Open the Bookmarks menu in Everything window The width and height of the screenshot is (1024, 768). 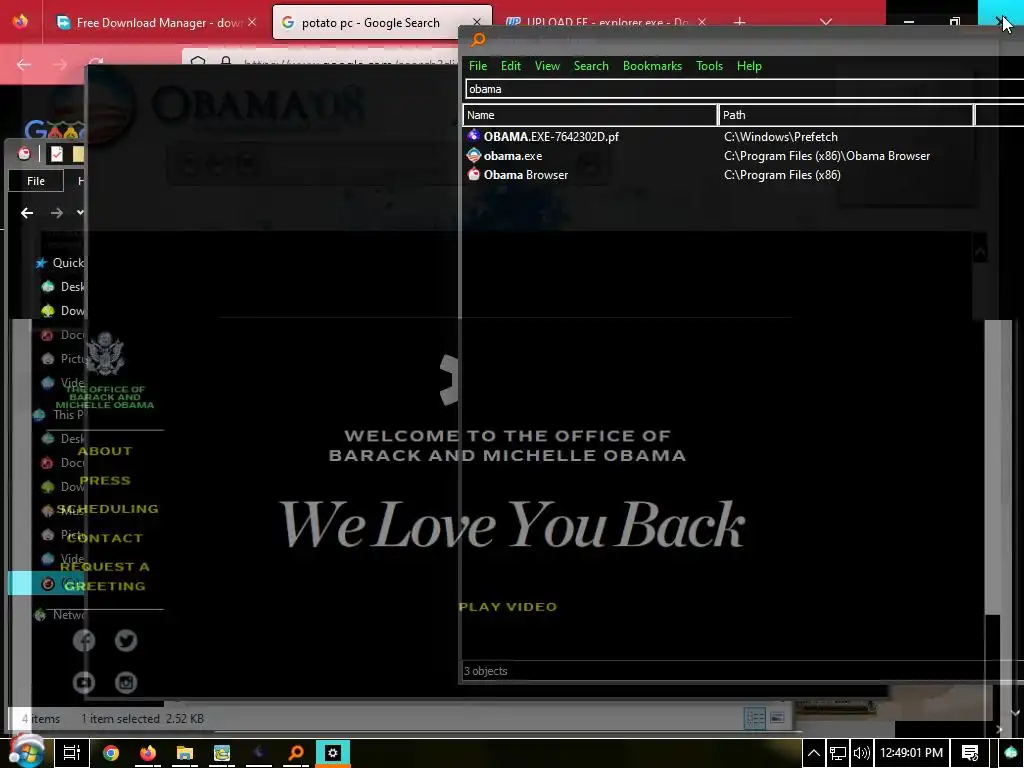point(652,66)
